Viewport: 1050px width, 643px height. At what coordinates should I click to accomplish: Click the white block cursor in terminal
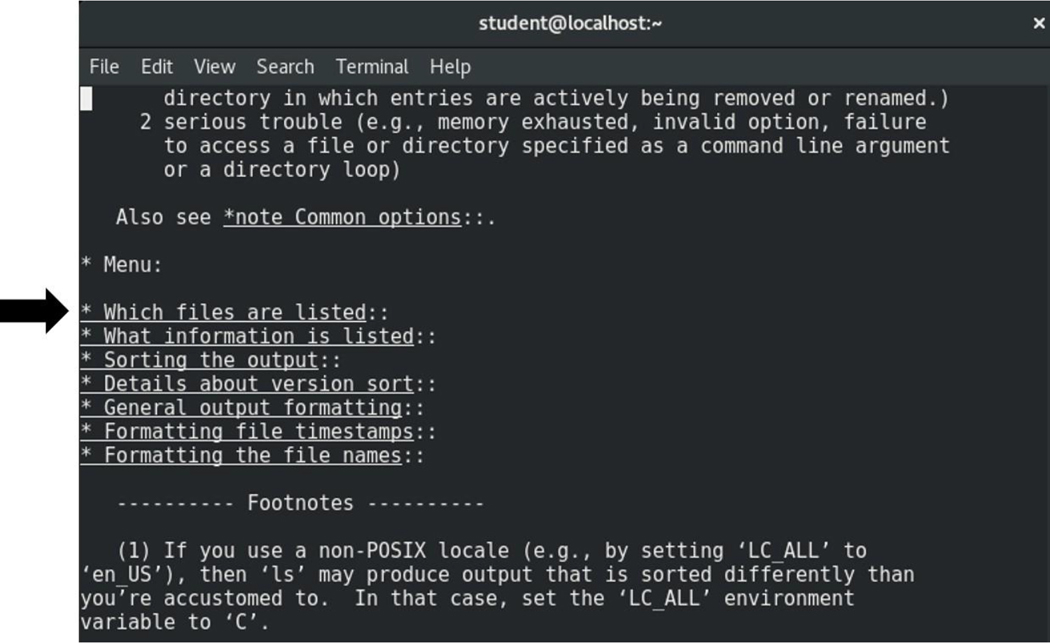tap(87, 98)
